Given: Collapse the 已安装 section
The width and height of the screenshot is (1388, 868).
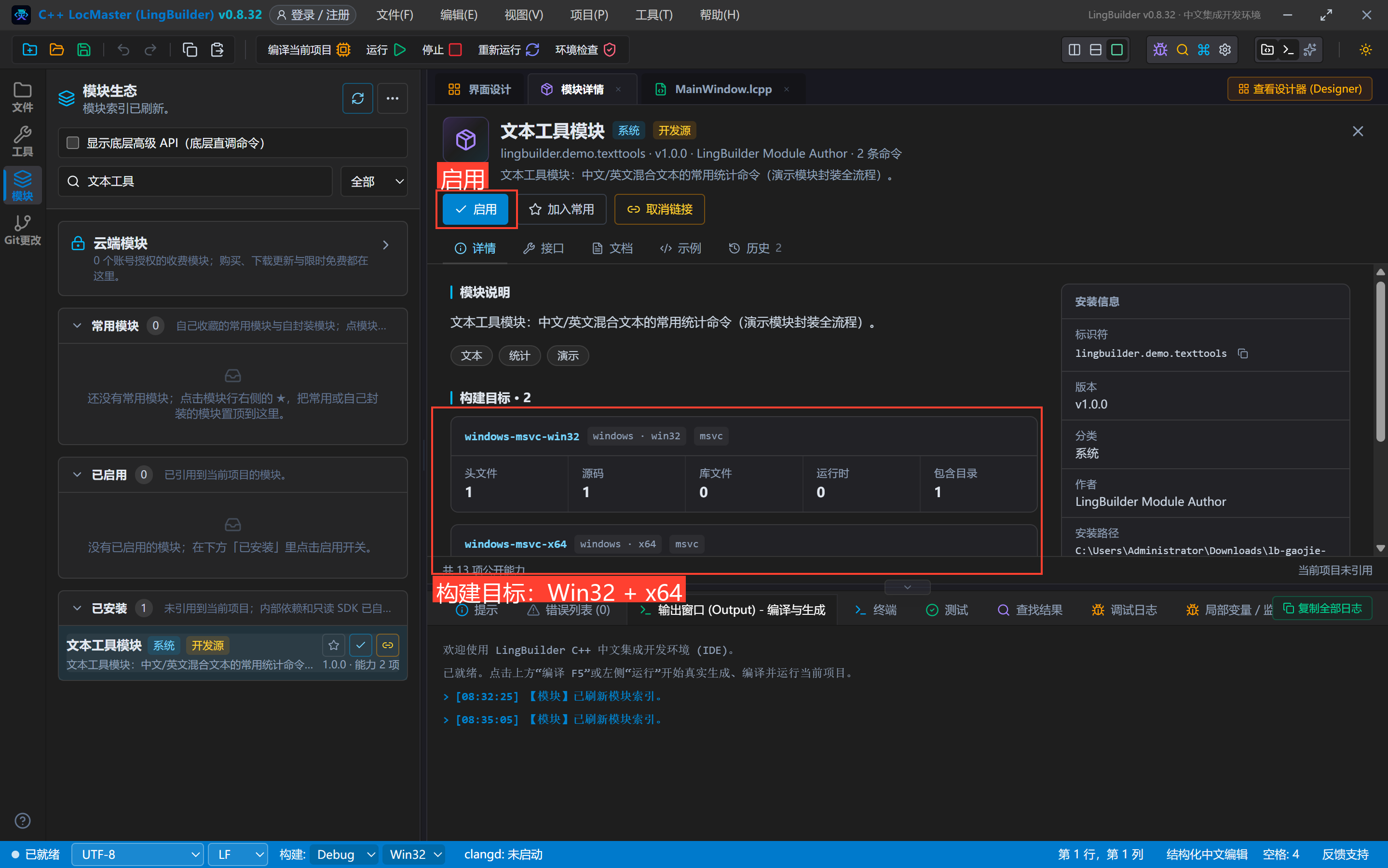Looking at the screenshot, I should [x=77, y=608].
